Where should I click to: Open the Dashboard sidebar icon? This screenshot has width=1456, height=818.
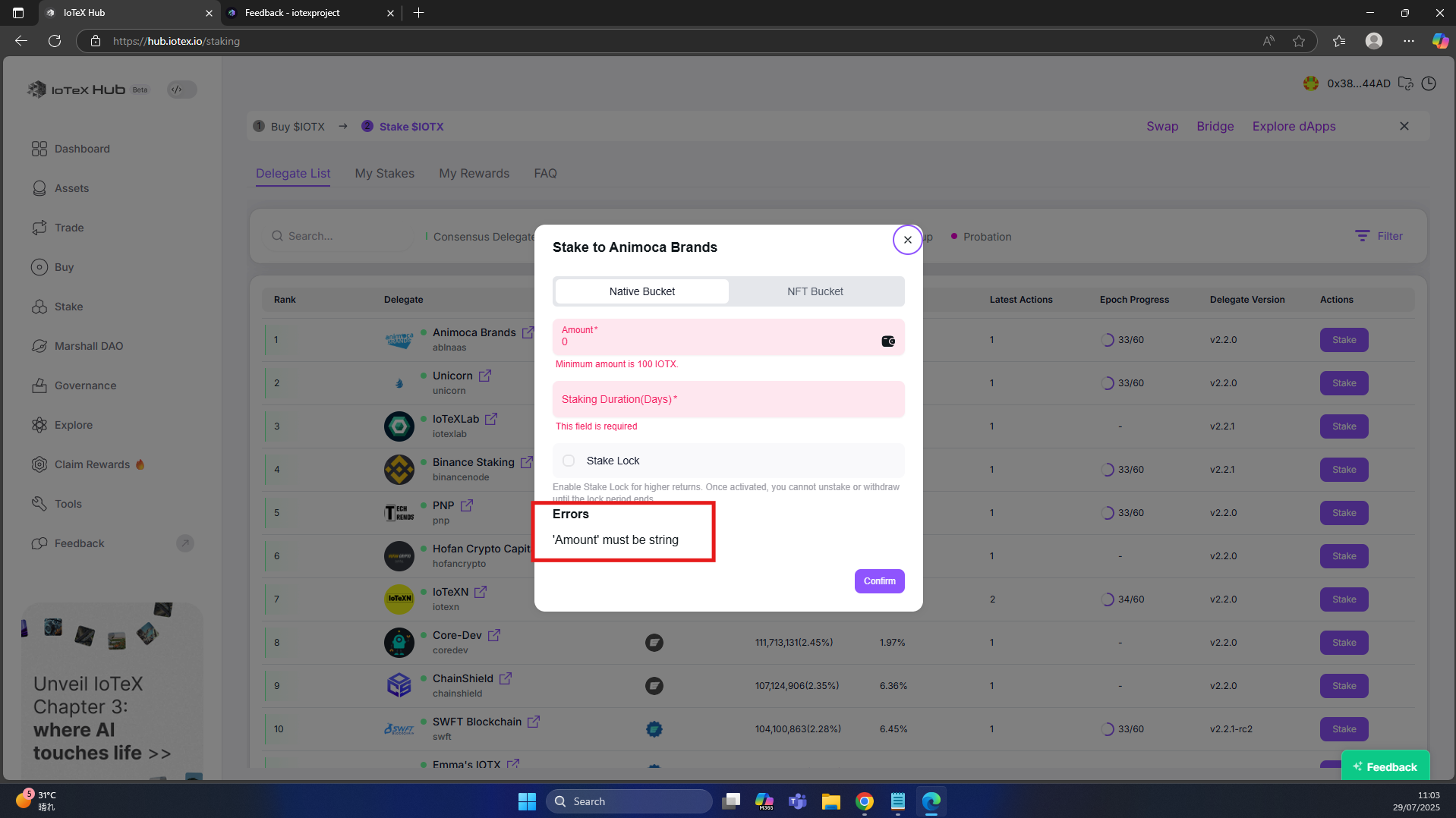39,149
